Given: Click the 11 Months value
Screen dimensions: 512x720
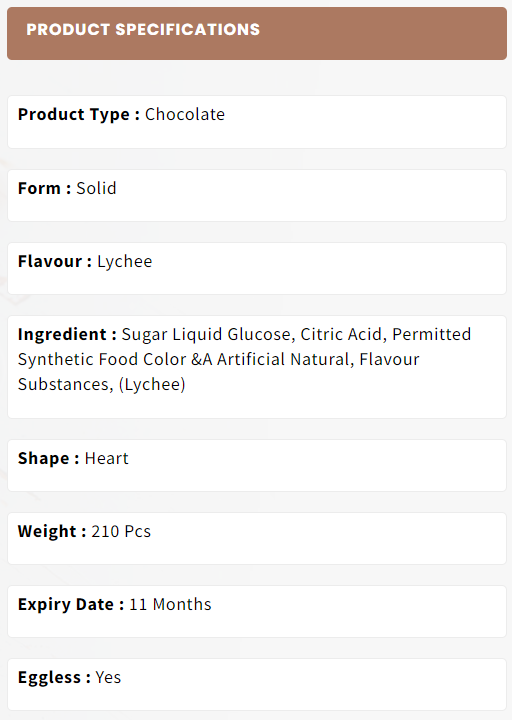Looking at the screenshot, I should coord(170,605).
